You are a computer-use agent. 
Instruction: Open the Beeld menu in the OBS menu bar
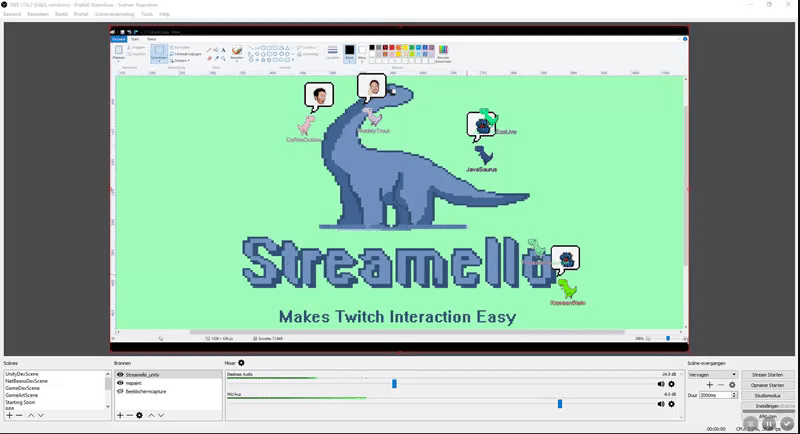pos(61,14)
